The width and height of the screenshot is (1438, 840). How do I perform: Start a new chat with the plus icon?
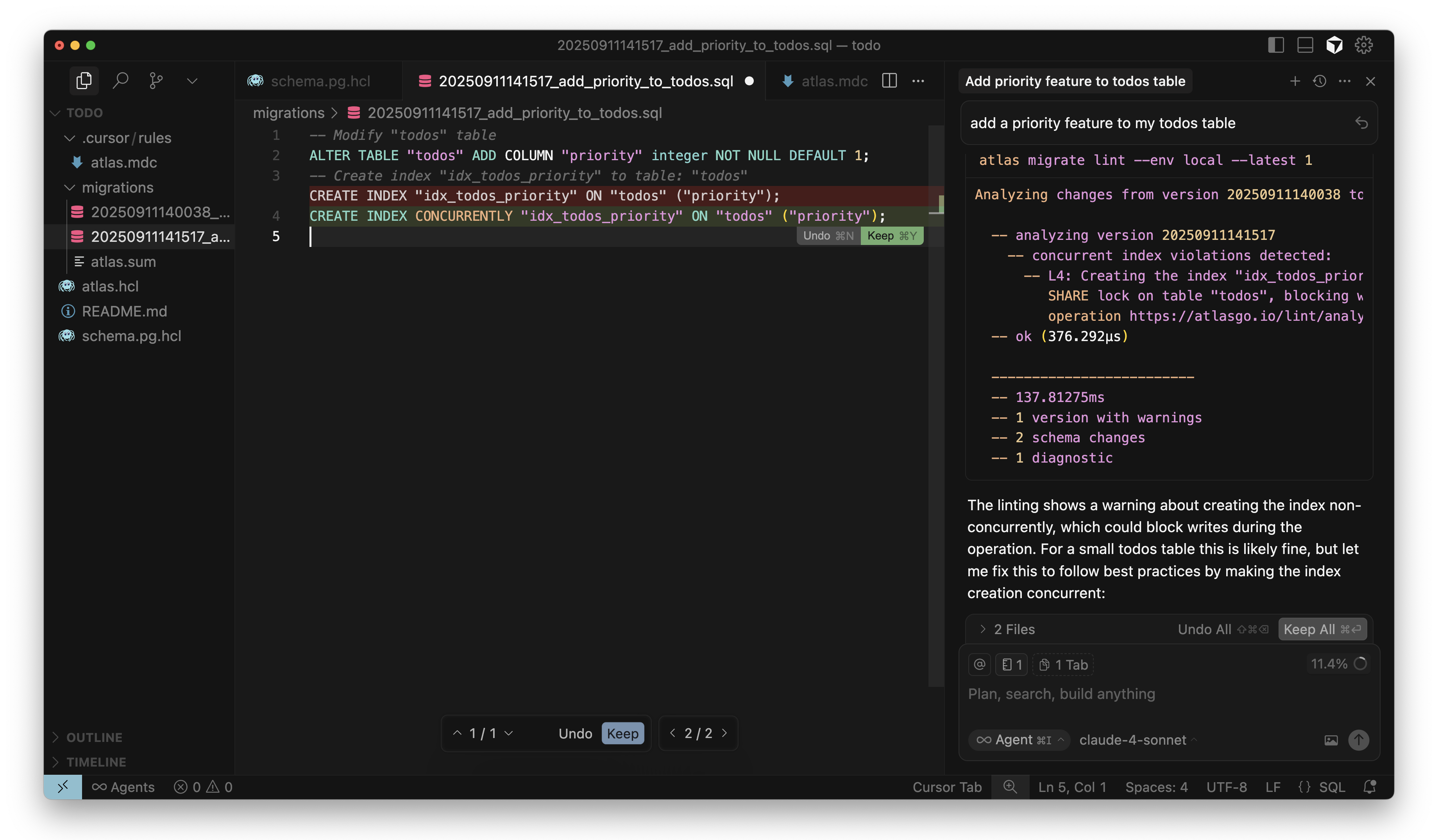(x=1295, y=81)
